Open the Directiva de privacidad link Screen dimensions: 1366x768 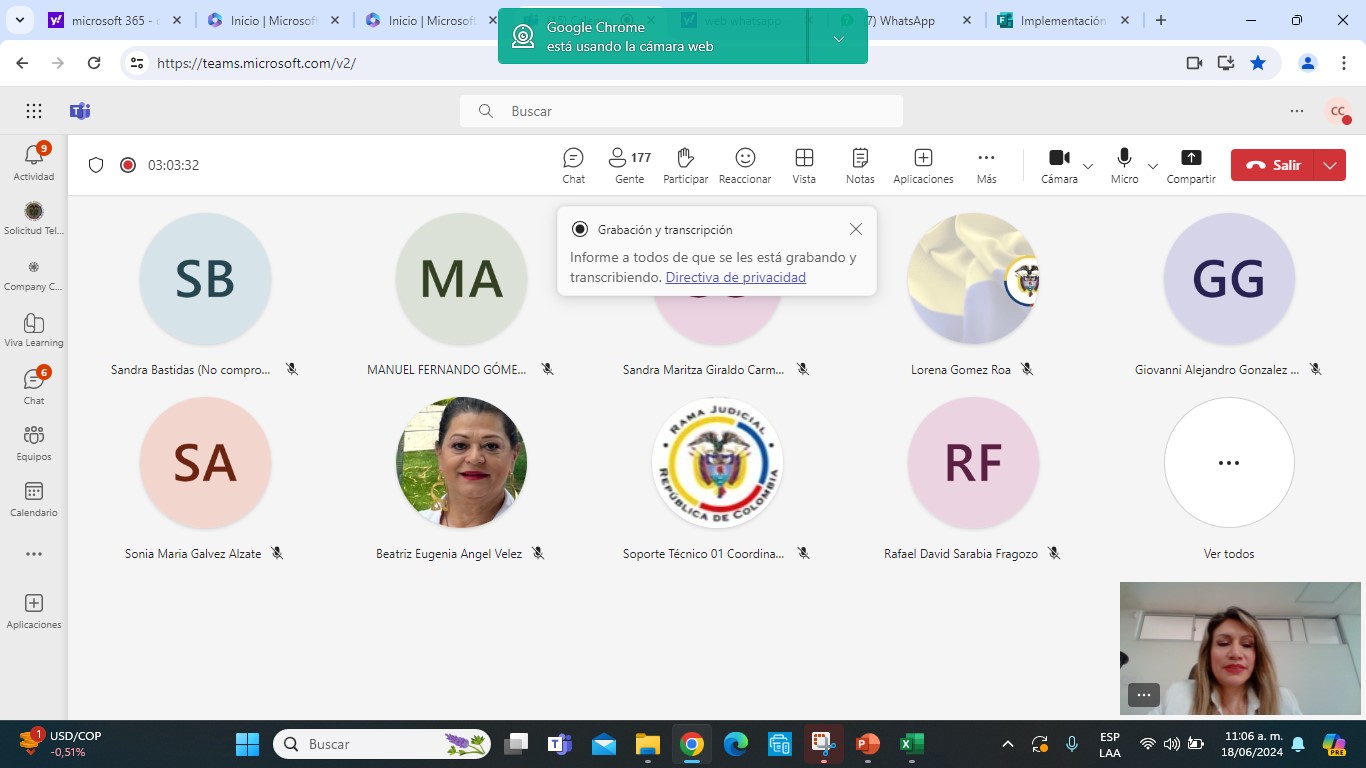pyautogui.click(x=735, y=277)
